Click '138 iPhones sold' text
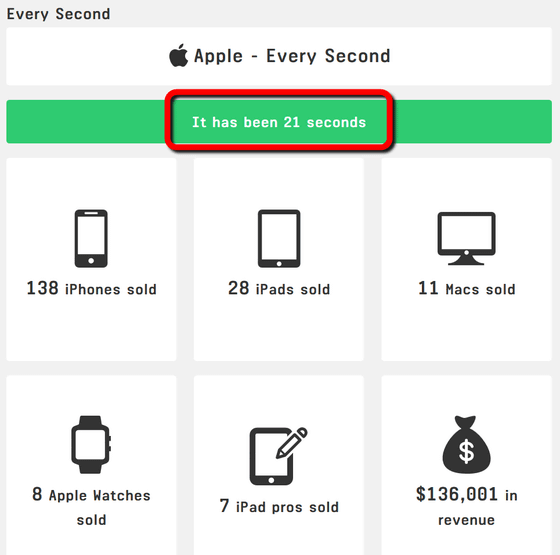 91,288
